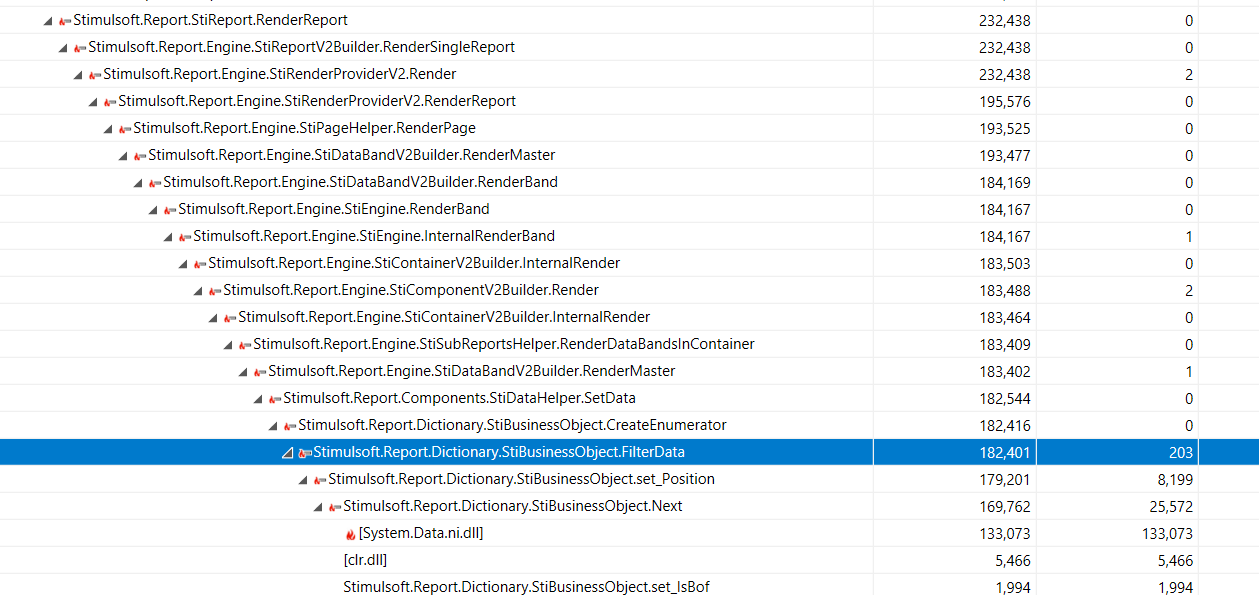The height and width of the screenshot is (595, 1259).
Task: Click the hot path icon of FilterData
Action: 305,453
